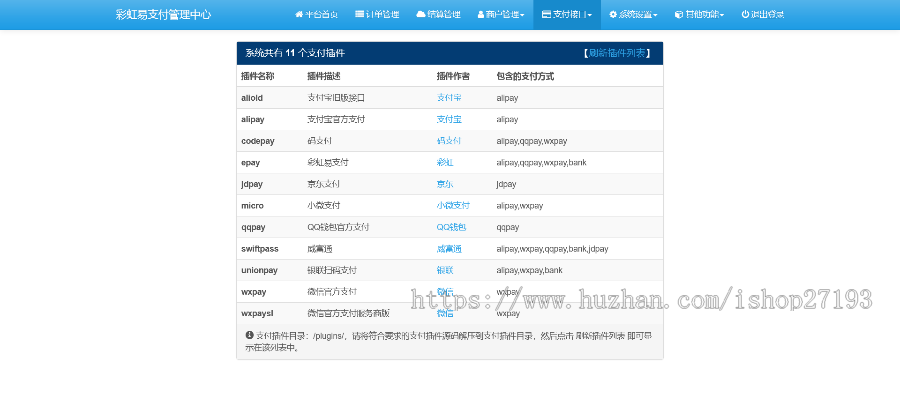This screenshot has width=900, height=417.
Task: Click the 码支付 author link
Action: pos(449,141)
